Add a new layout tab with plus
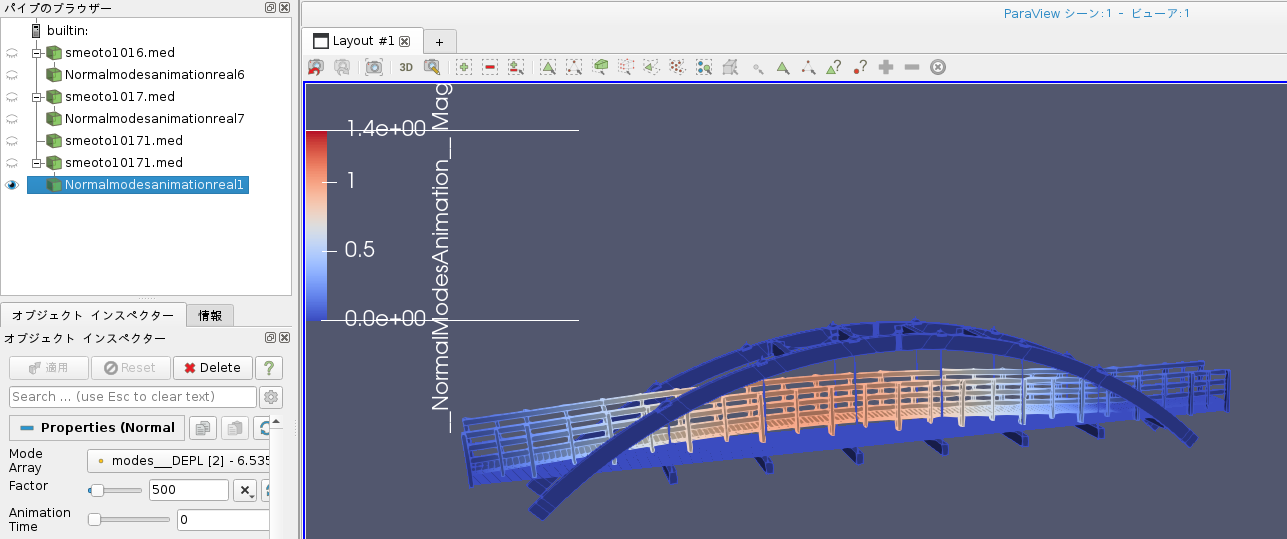This screenshot has width=1287, height=539. tap(439, 41)
